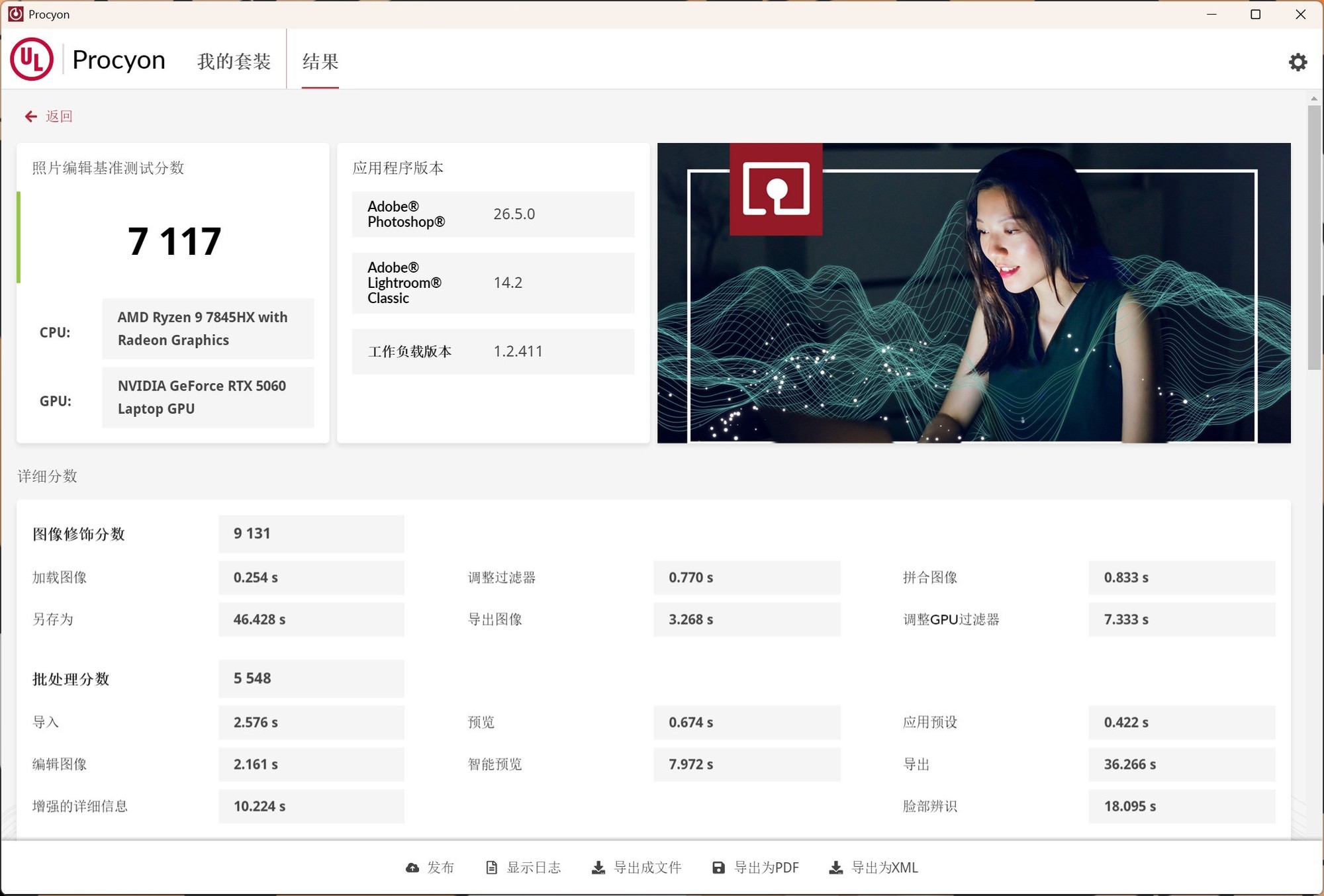Switch to the 我的套装 tab
The image size is (1324, 896).
point(233,61)
